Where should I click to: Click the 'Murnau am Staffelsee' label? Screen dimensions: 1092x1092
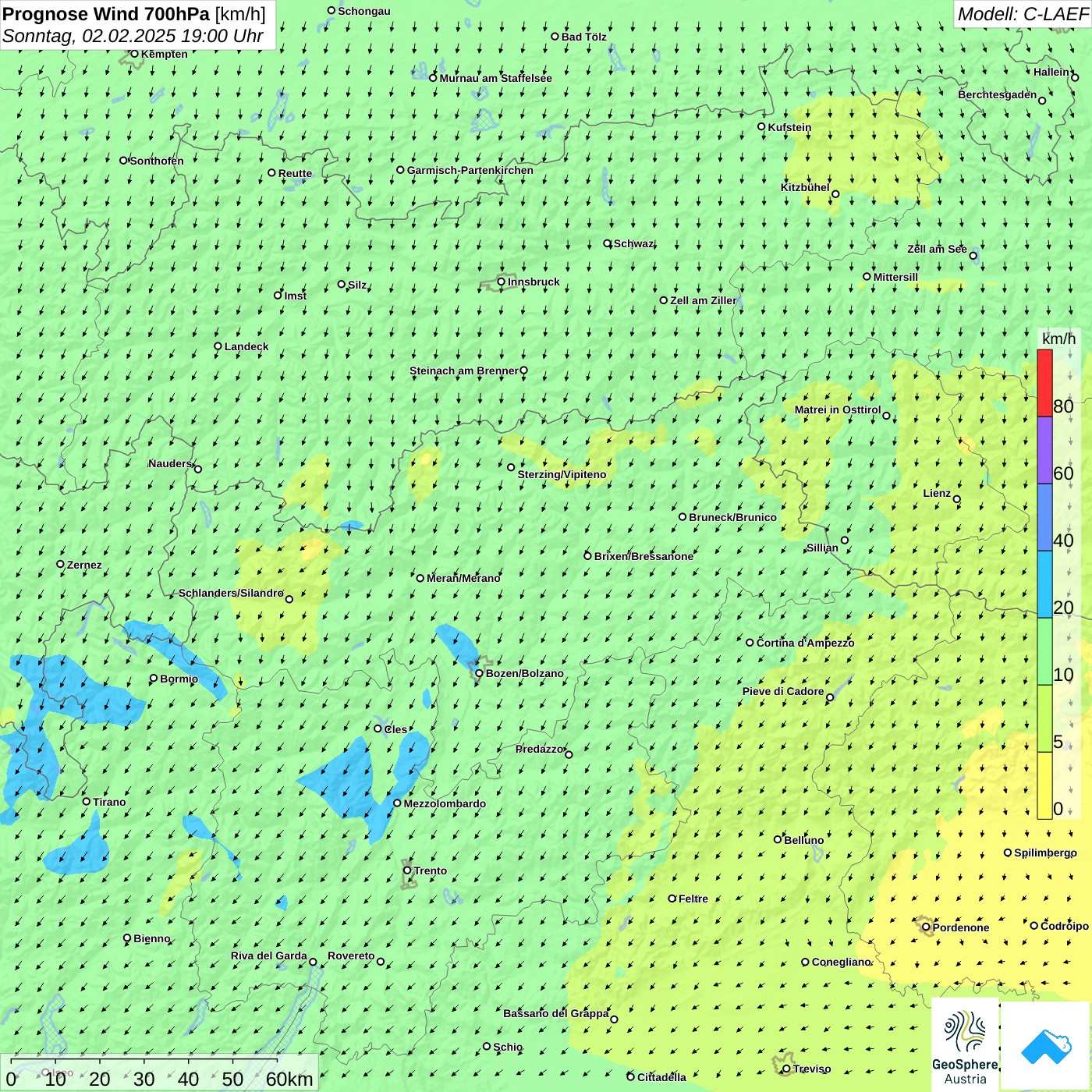point(495,78)
